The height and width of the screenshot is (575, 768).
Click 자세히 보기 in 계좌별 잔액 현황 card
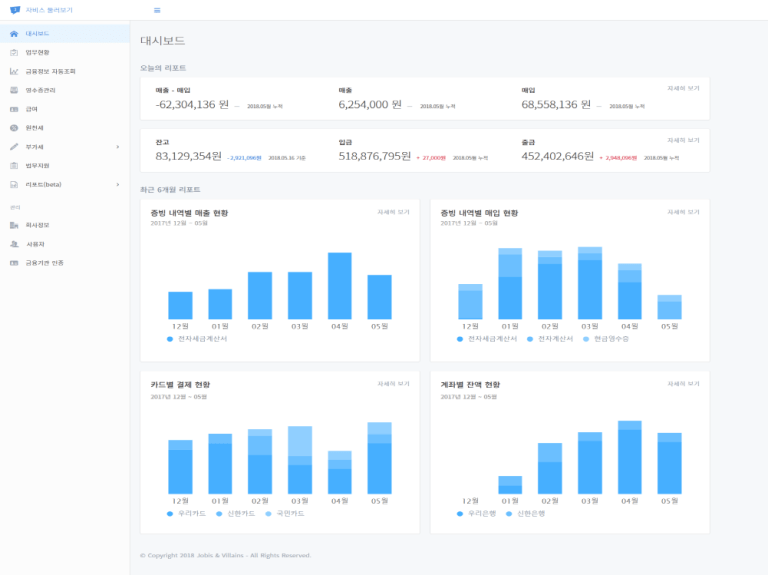click(683, 384)
